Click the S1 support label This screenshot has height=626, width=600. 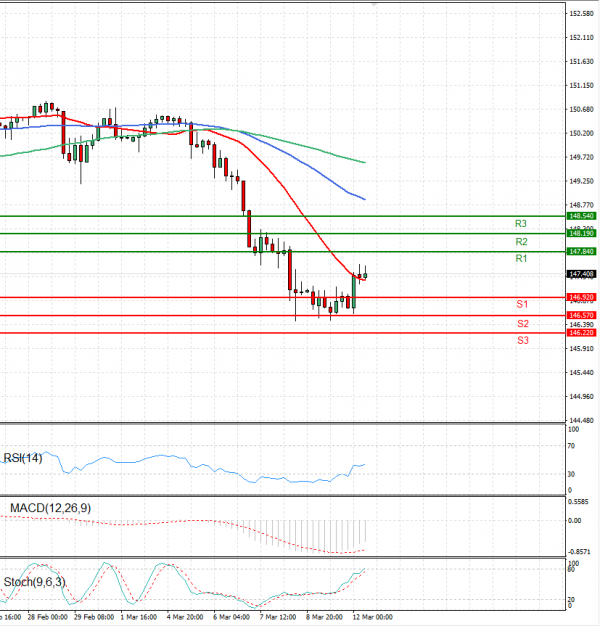pos(522,304)
